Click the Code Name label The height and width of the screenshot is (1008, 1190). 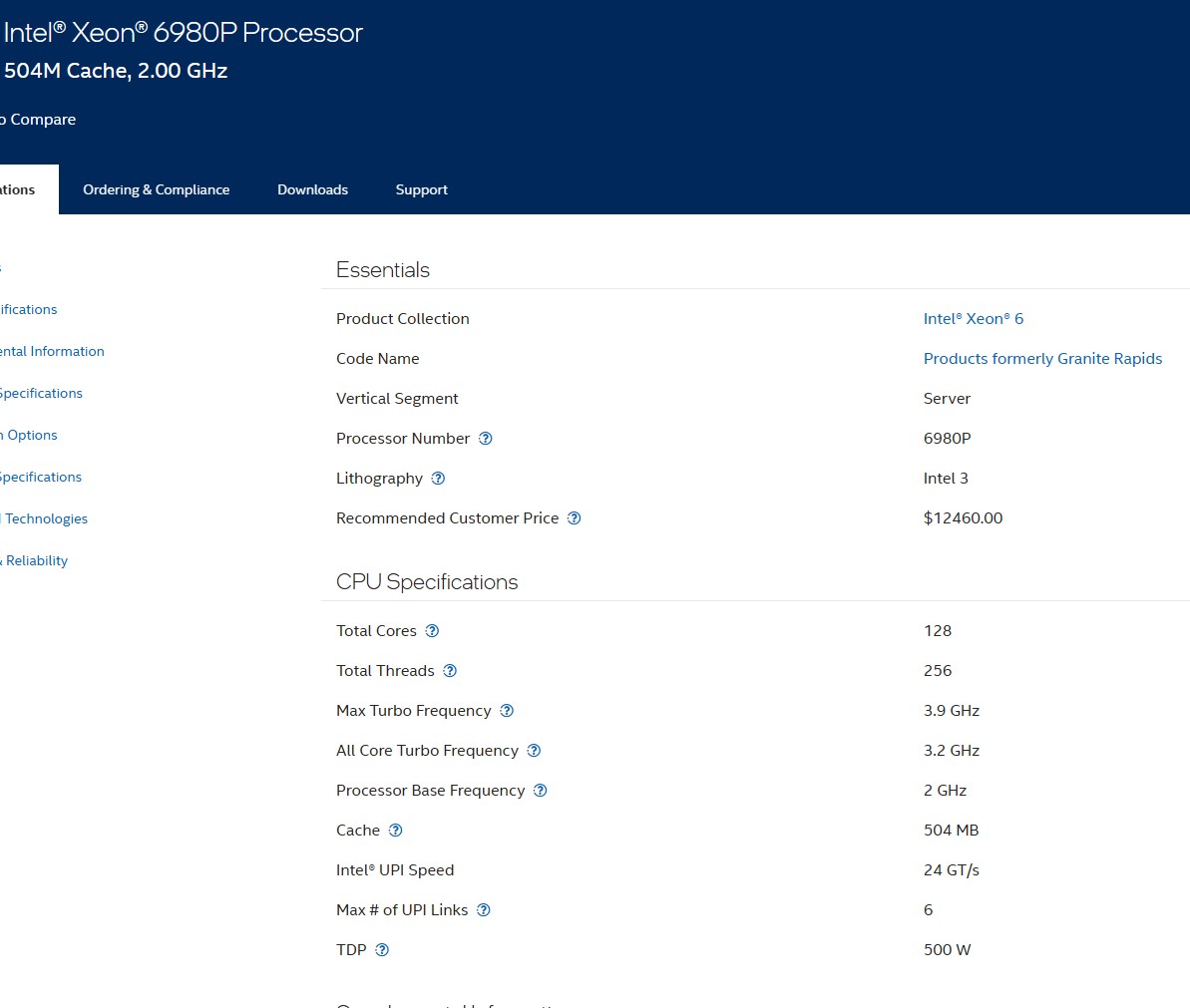[377, 359]
